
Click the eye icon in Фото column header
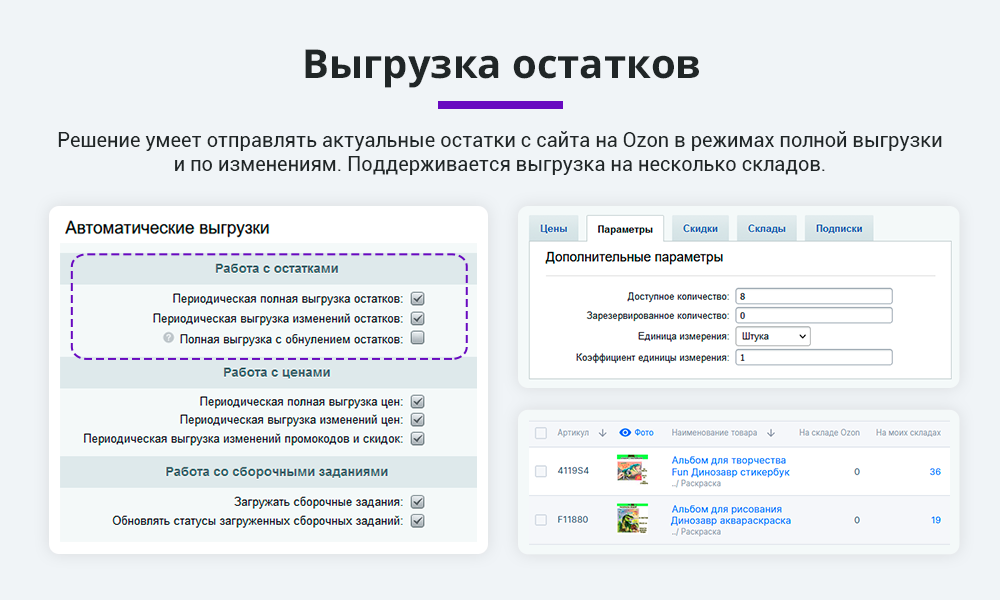pos(625,433)
